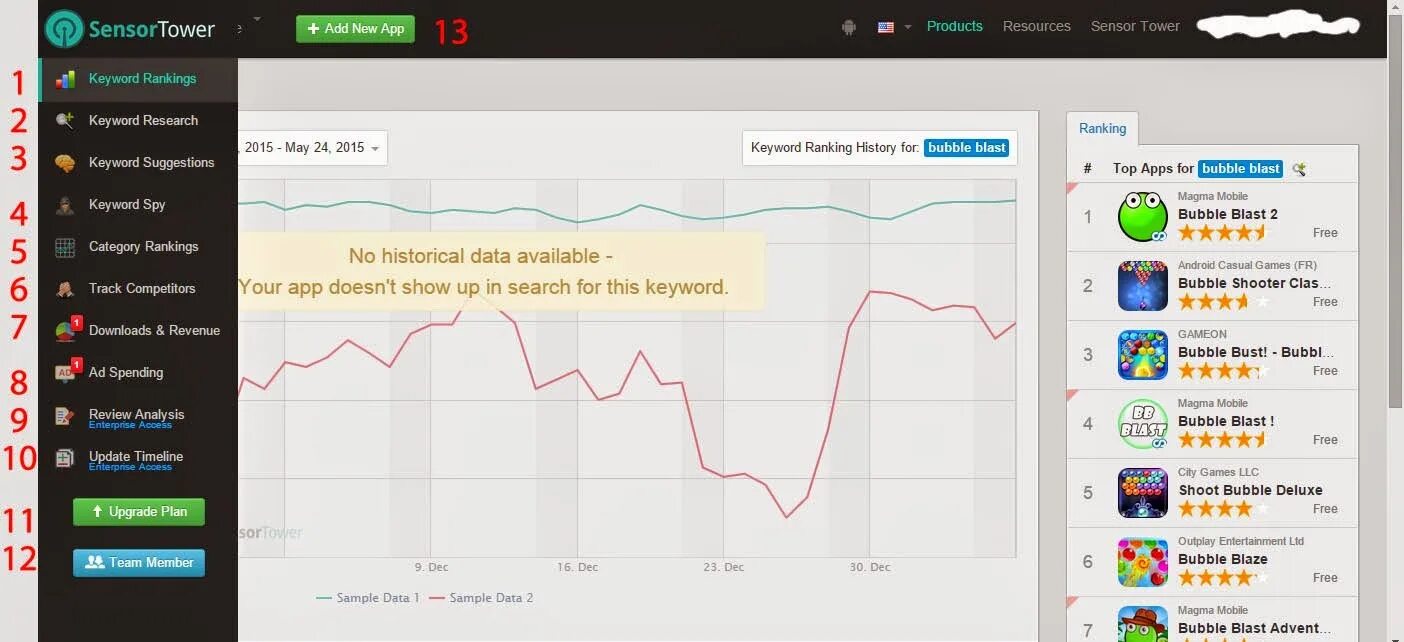Open Keyword Rankings bar chart icon
Image resolution: width=1404 pixels, height=642 pixels.
[x=65, y=79]
